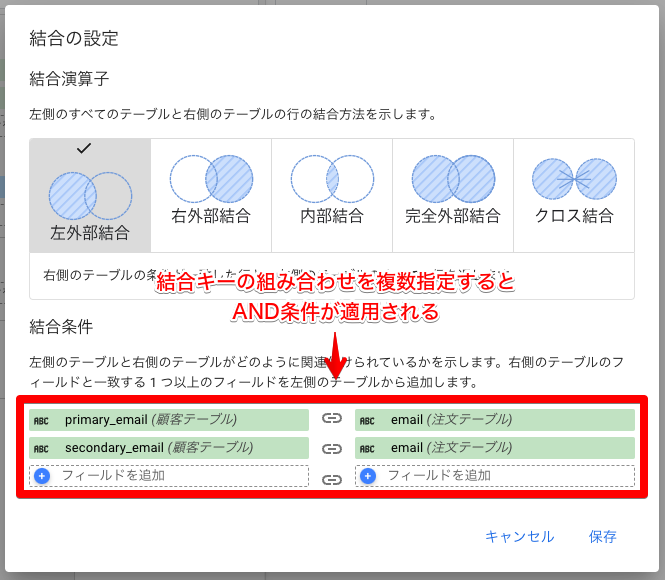Click the link icon in the secondary_email row

click(332, 449)
